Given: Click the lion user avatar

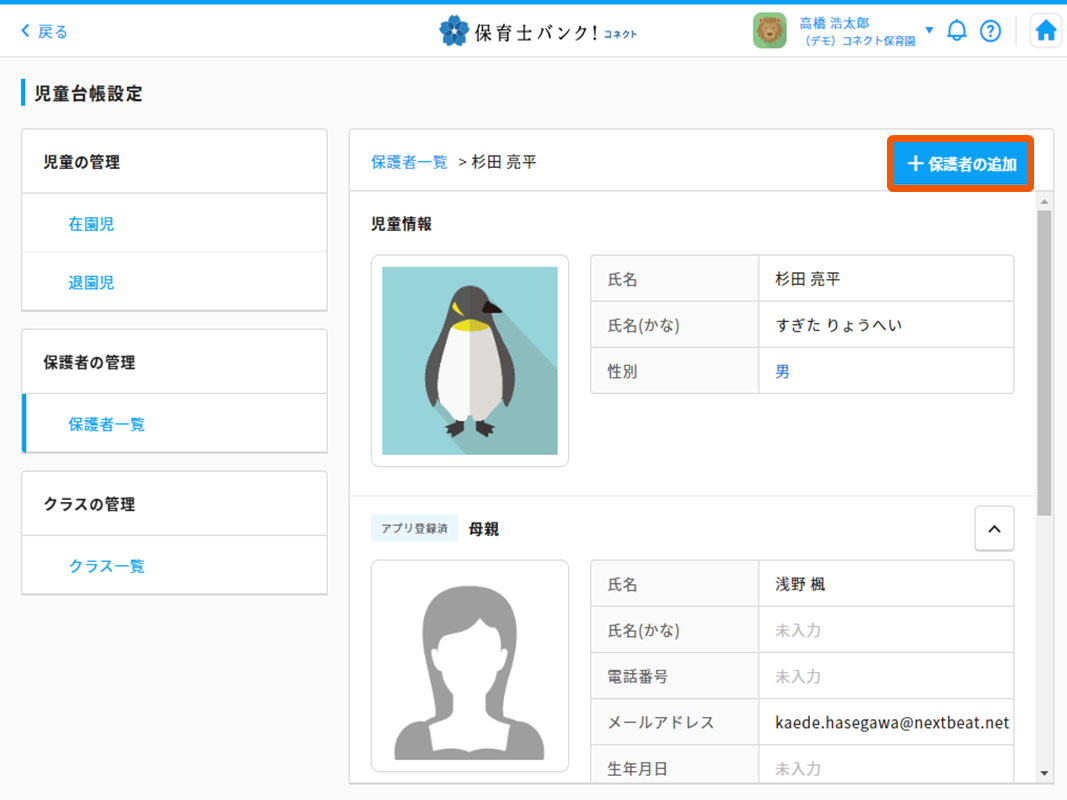Looking at the screenshot, I should click(770, 31).
